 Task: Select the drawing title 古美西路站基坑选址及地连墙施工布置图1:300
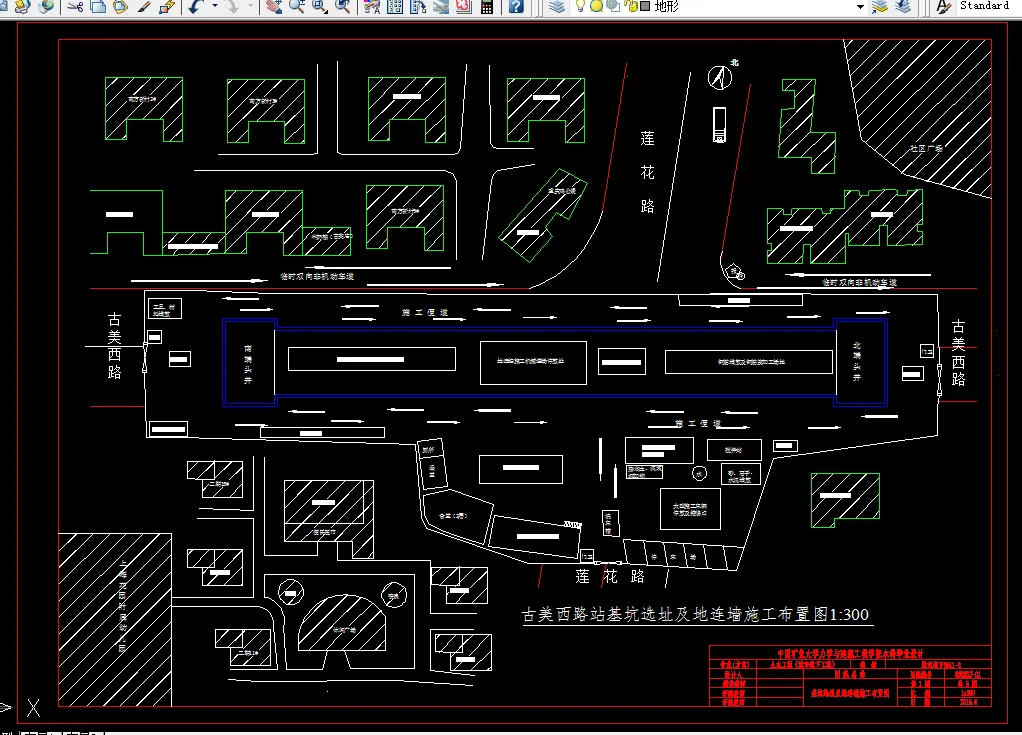pos(695,614)
